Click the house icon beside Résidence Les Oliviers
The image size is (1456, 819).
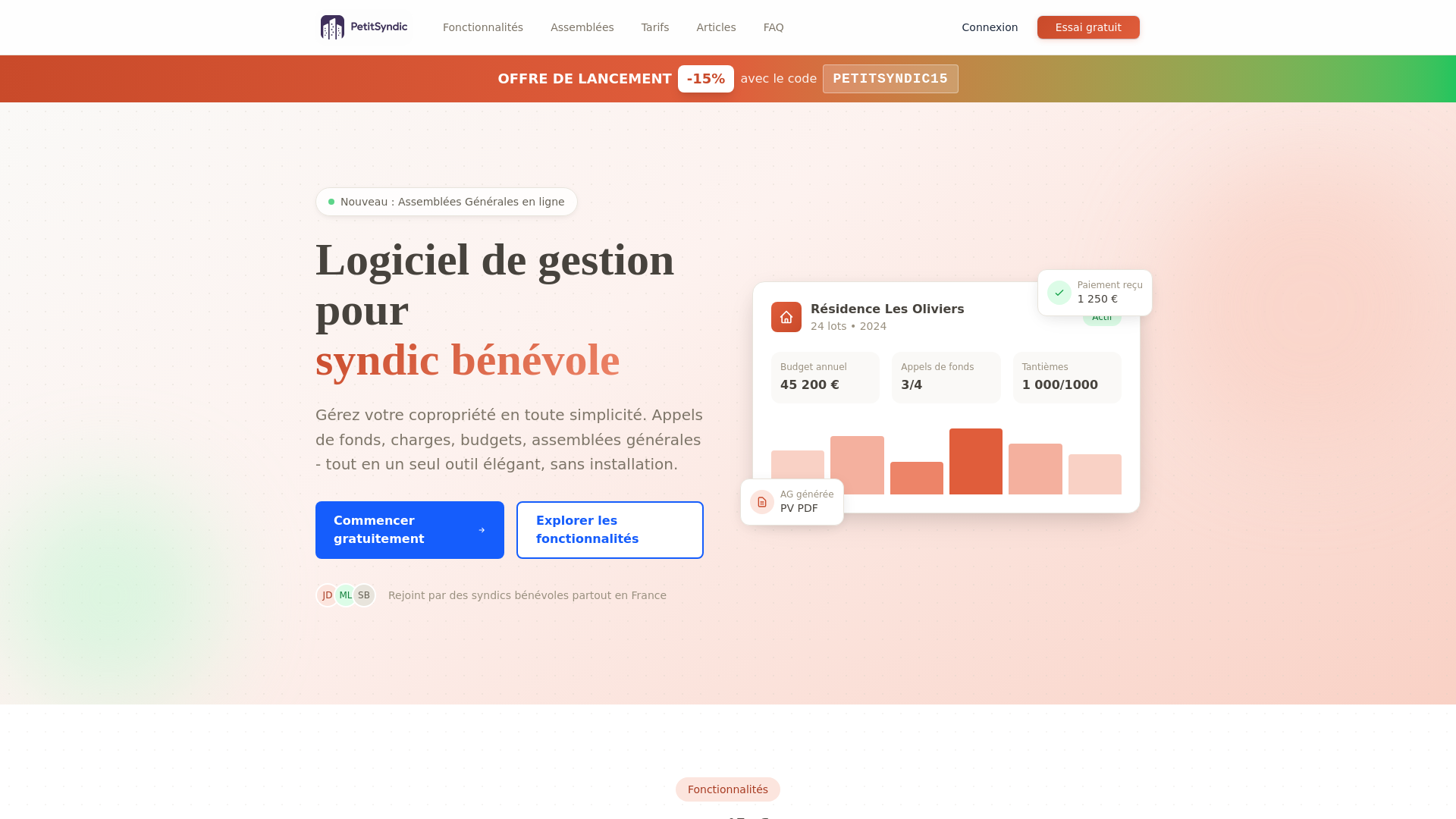(x=786, y=317)
